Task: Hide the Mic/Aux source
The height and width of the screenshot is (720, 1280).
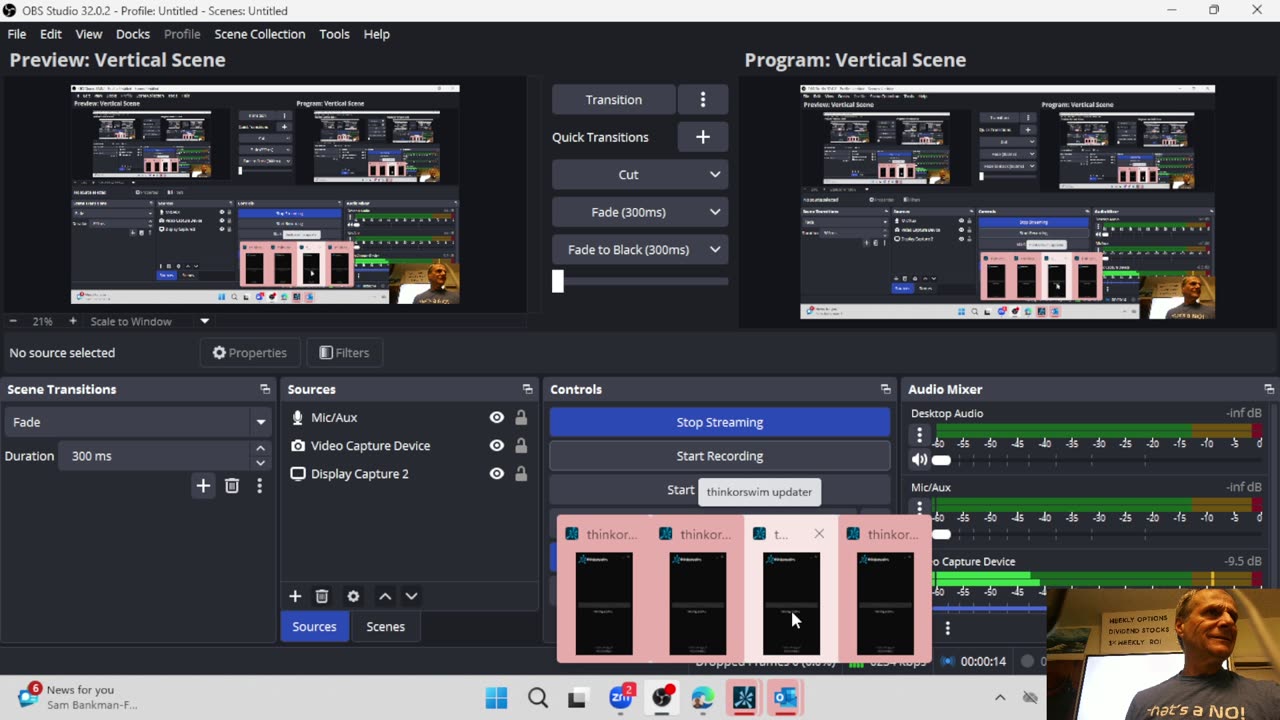Action: tap(497, 418)
